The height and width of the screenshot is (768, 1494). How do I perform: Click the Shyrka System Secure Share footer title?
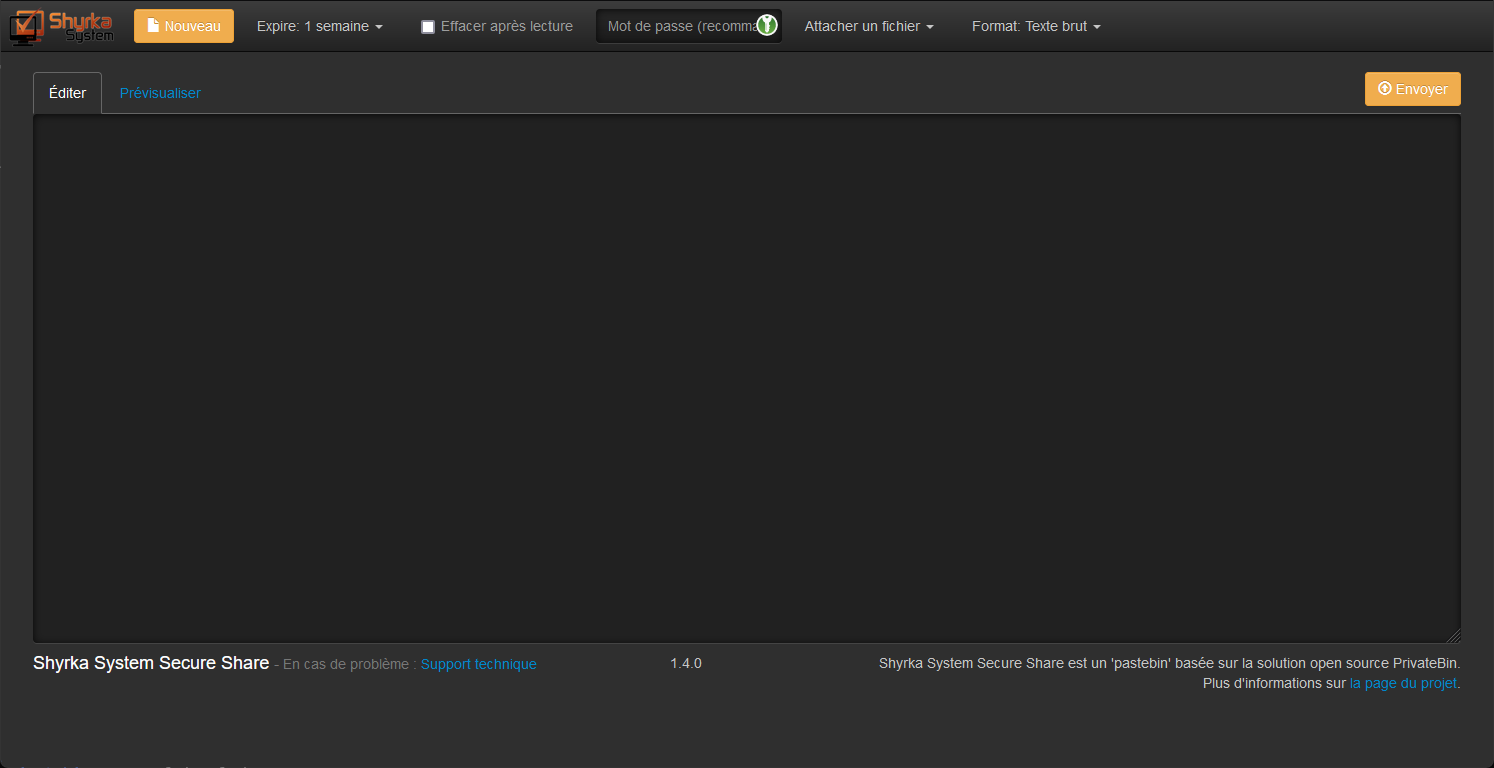click(151, 663)
